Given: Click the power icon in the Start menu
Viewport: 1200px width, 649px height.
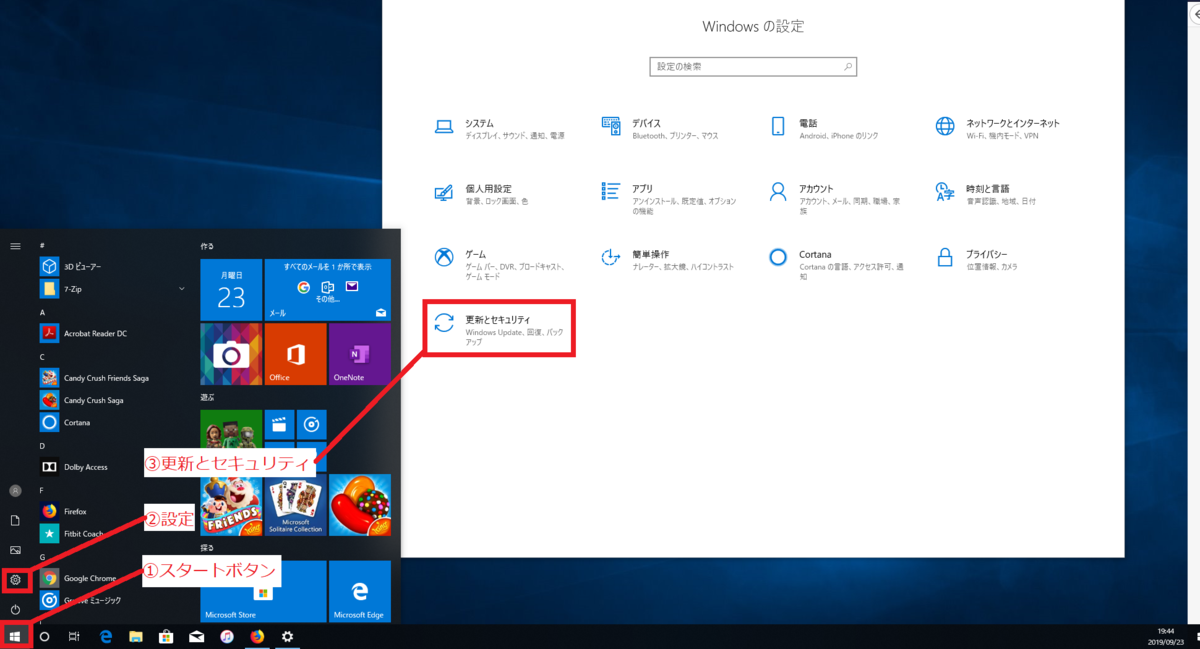Looking at the screenshot, I should click(15, 609).
